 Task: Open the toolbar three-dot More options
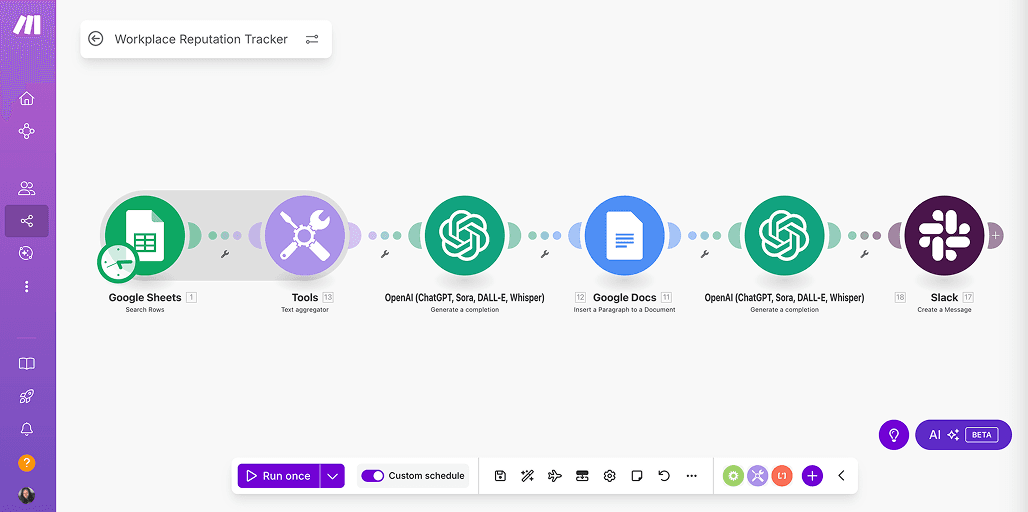692,476
